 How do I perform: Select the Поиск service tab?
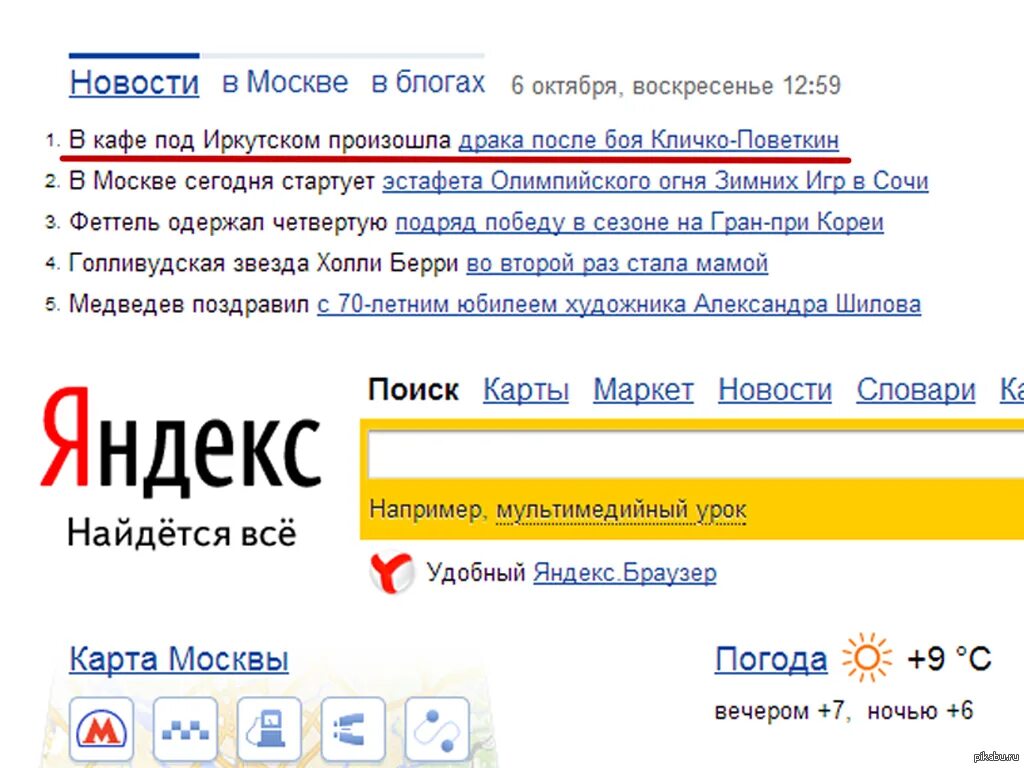(413, 390)
